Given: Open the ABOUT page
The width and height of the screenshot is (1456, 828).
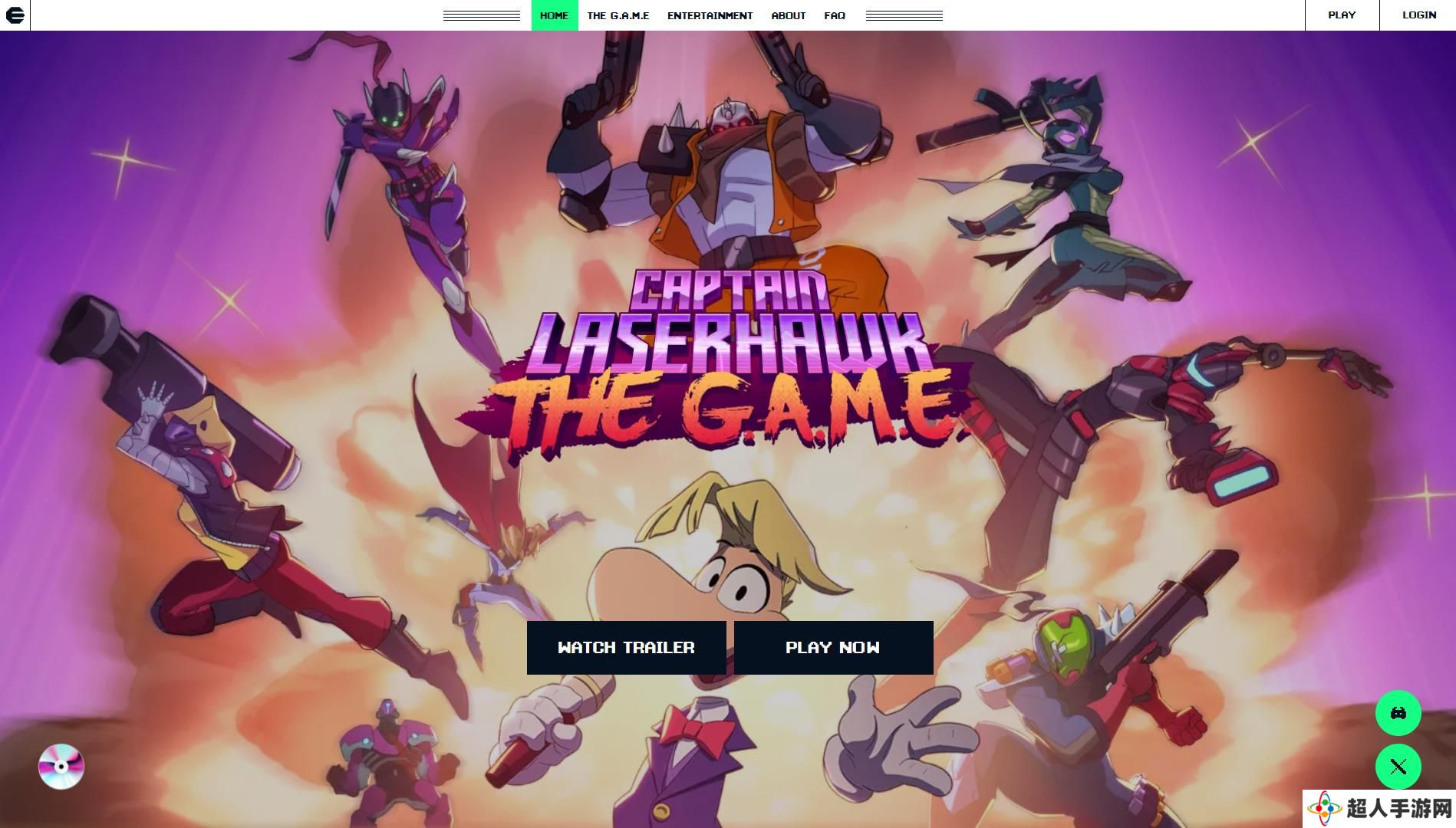Looking at the screenshot, I should tap(789, 15).
